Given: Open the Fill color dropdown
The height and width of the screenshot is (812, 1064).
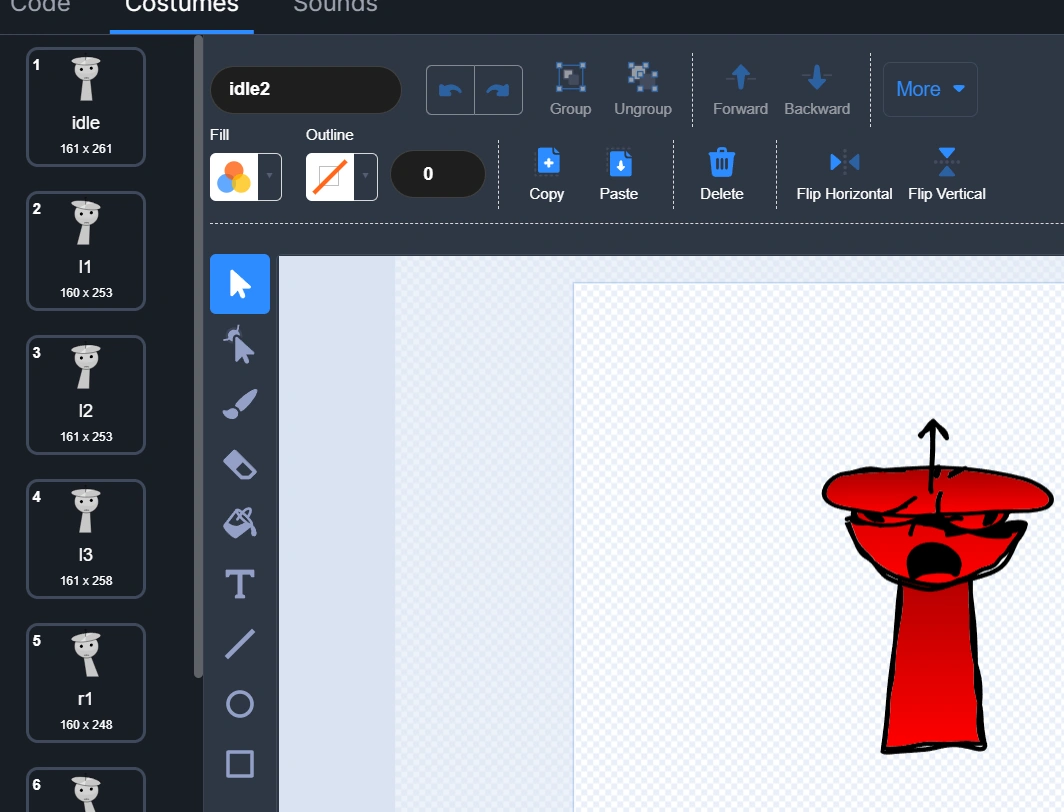Looking at the screenshot, I should tap(245, 177).
